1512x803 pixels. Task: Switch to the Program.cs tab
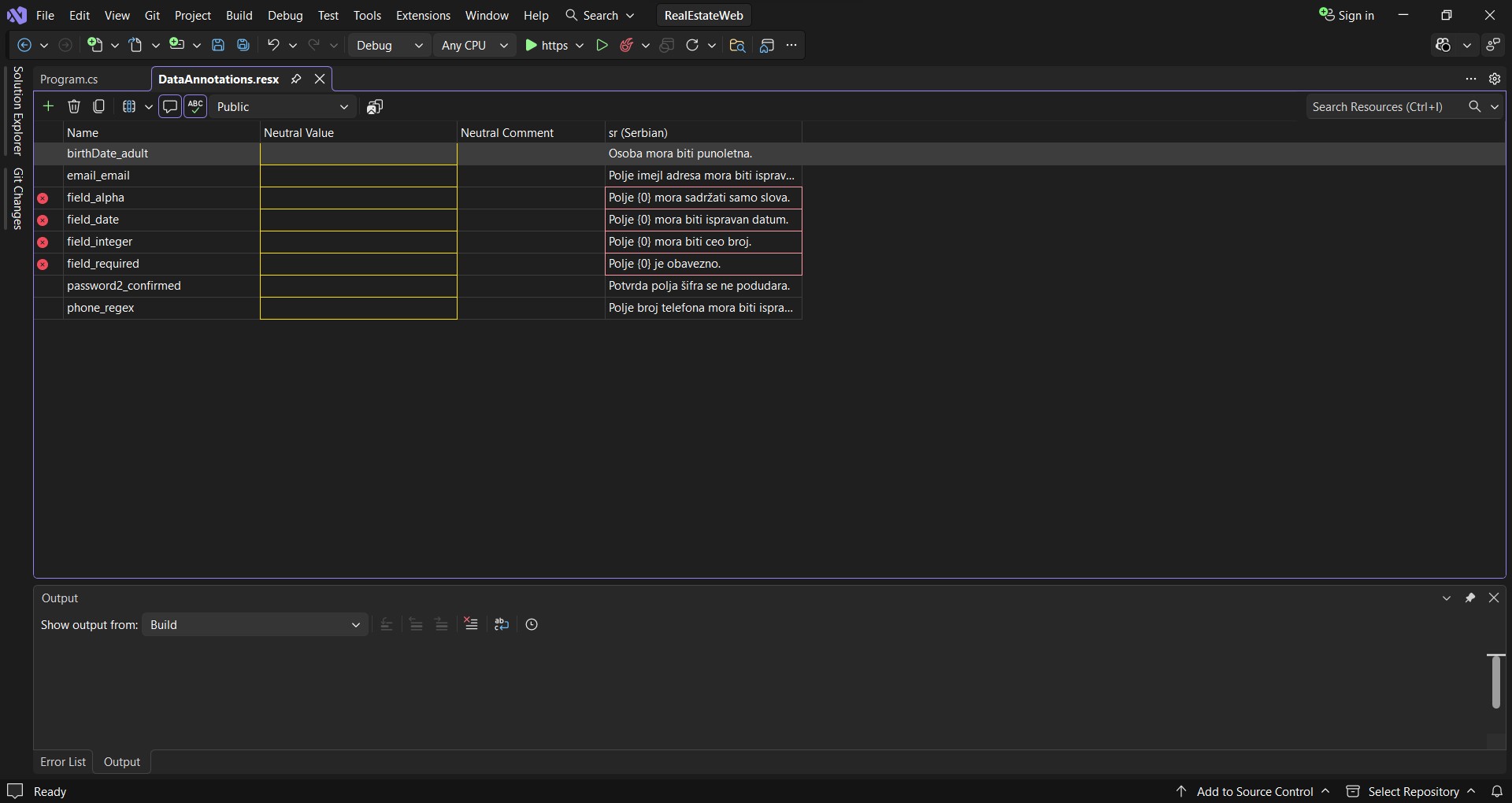point(69,79)
